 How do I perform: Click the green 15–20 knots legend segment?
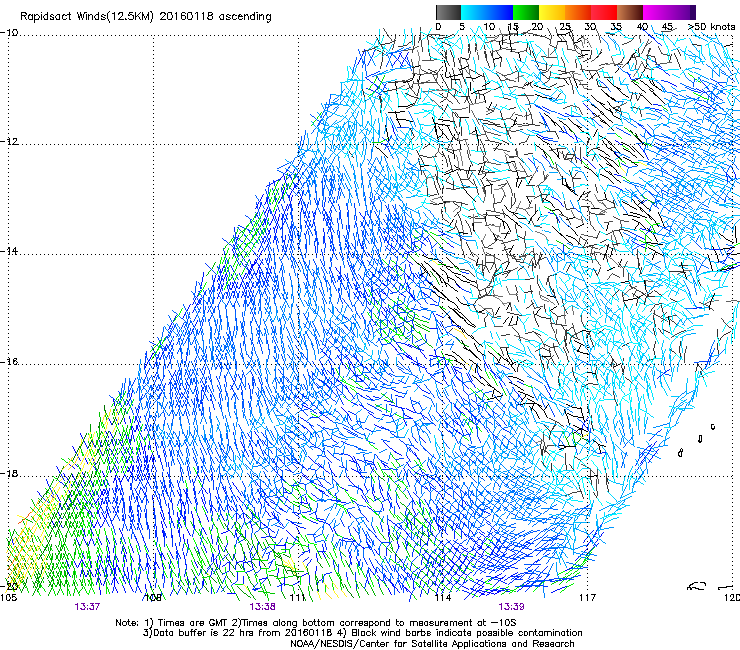526,12
